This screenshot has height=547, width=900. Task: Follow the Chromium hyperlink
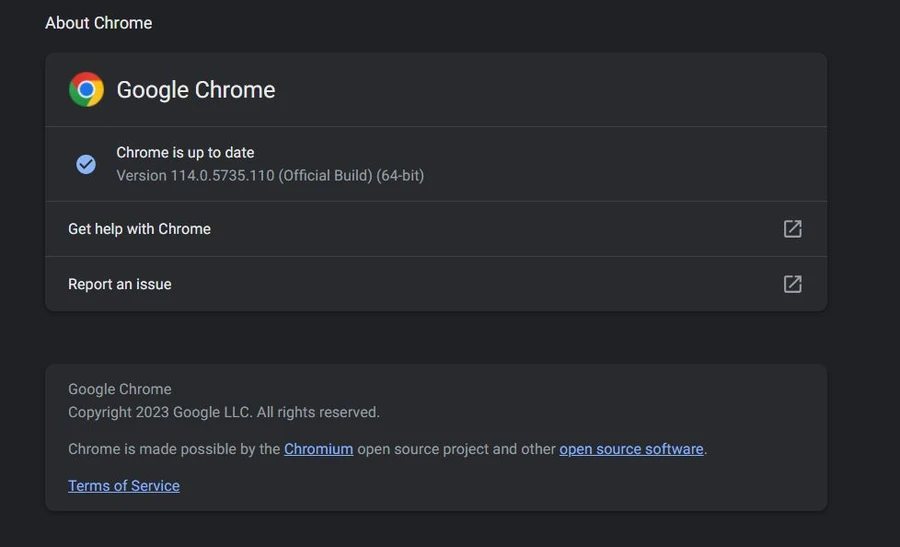tap(319, 449)
